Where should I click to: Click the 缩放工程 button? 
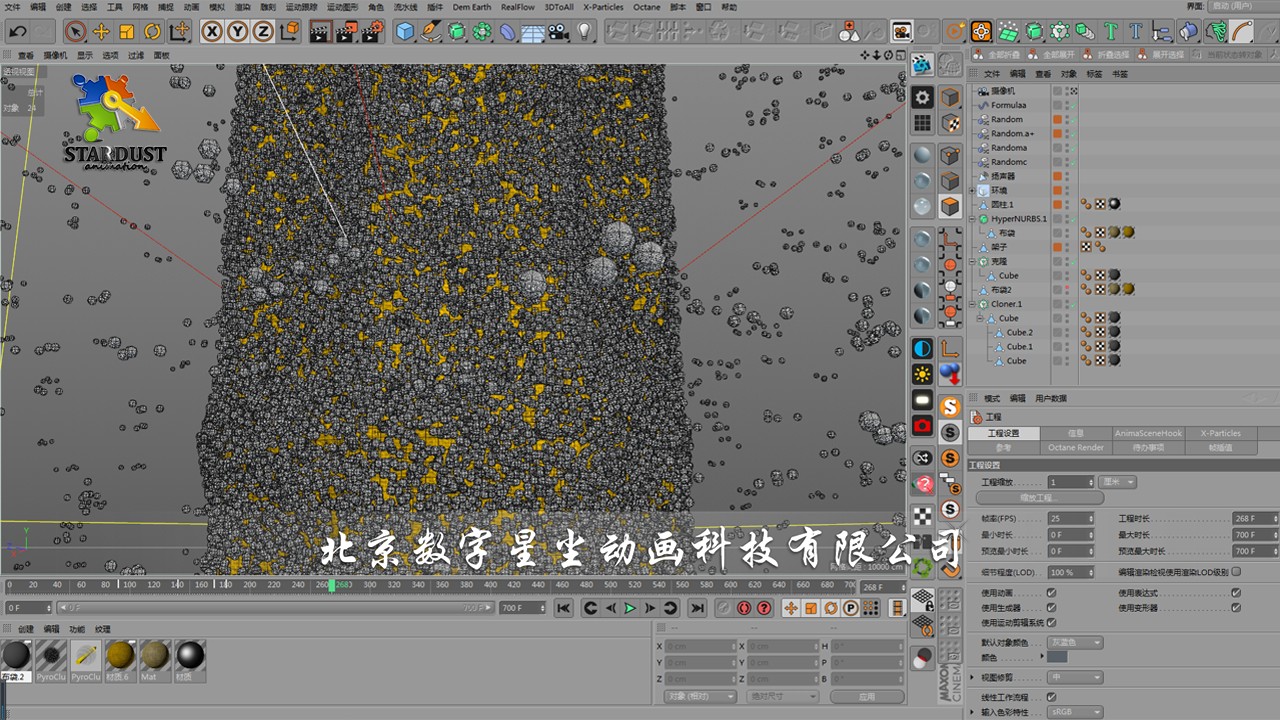[x=1039, y=498]
